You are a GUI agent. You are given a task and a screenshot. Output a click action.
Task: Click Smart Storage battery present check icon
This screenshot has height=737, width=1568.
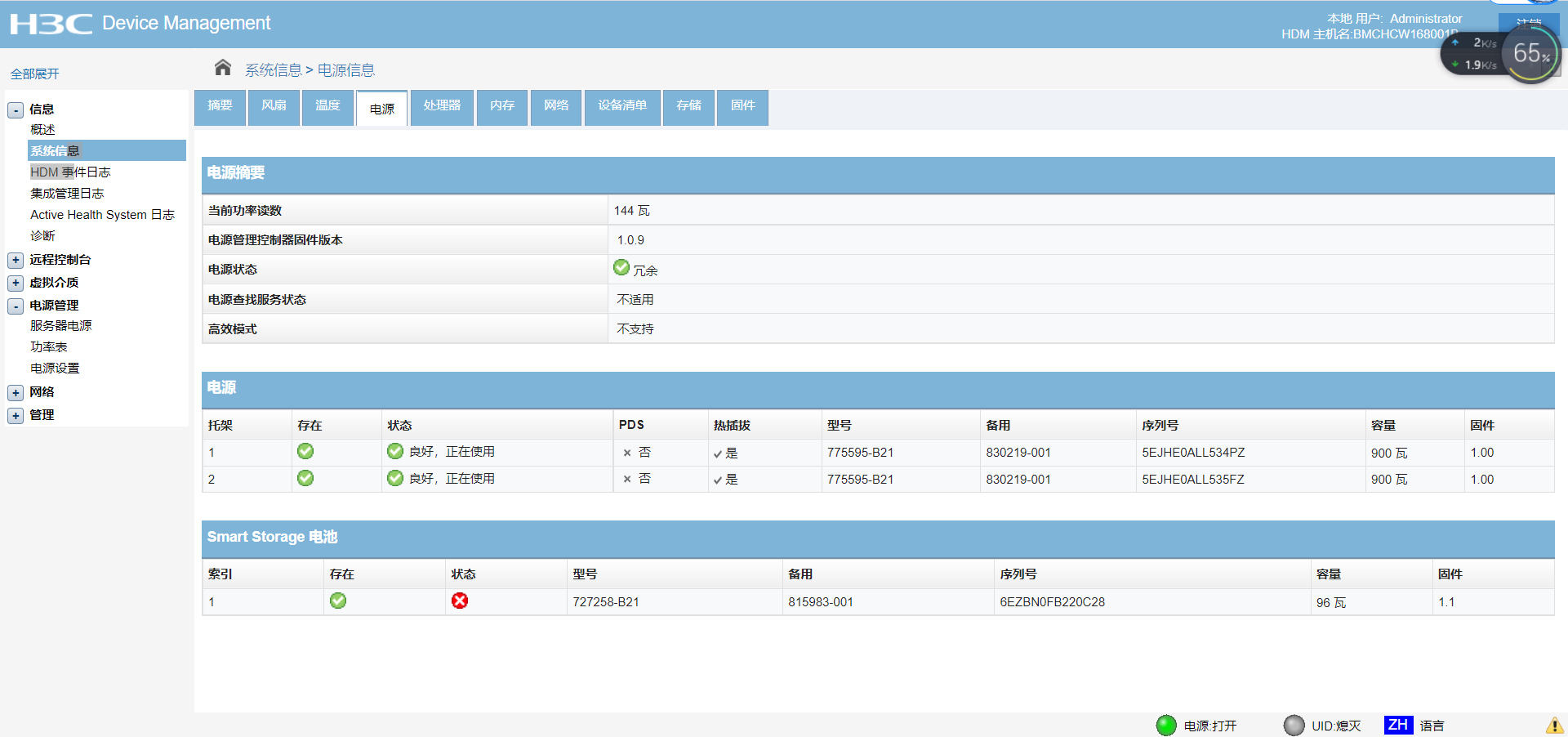(338, 601)
